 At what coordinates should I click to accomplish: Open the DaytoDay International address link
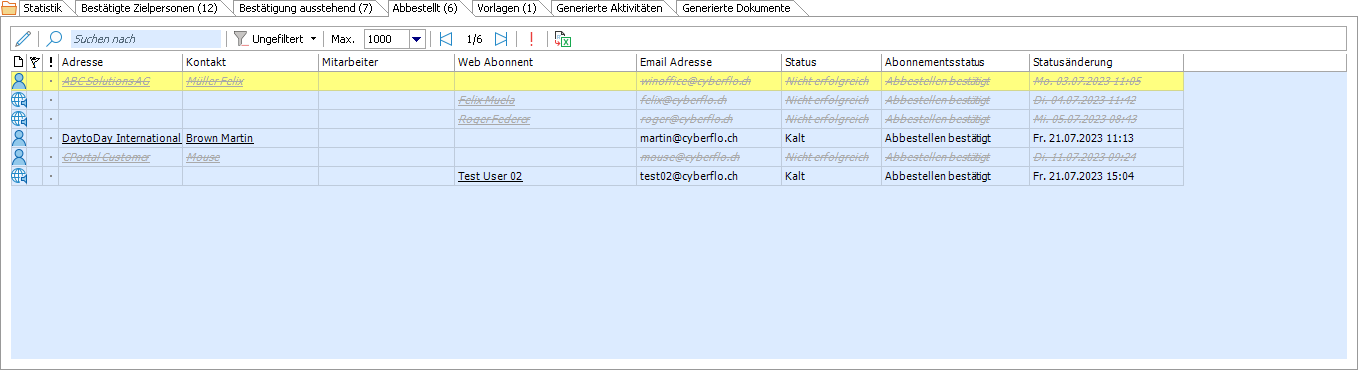[121, 138]
